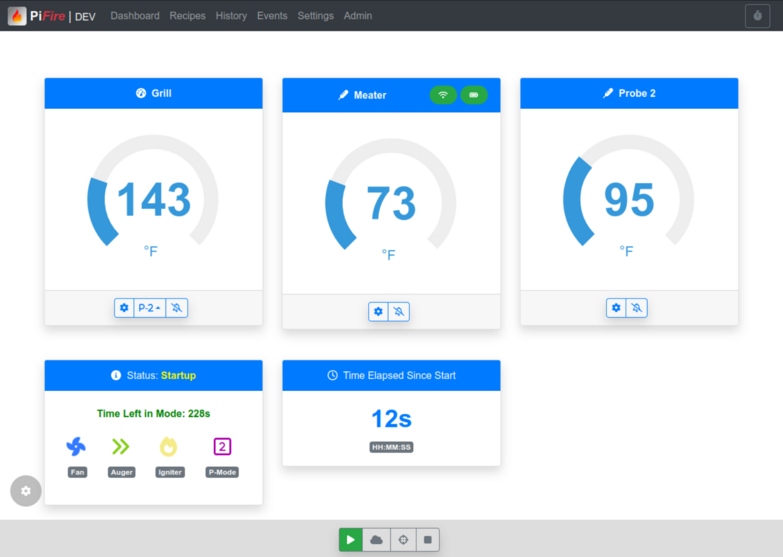Open Meater probe settings gear

[378, 312]
